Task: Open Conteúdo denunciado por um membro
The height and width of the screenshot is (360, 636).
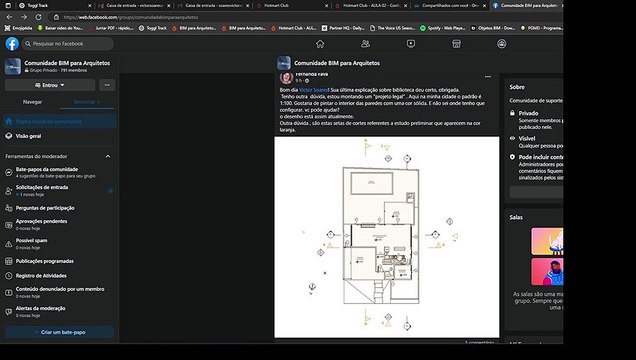Action: 59,292
